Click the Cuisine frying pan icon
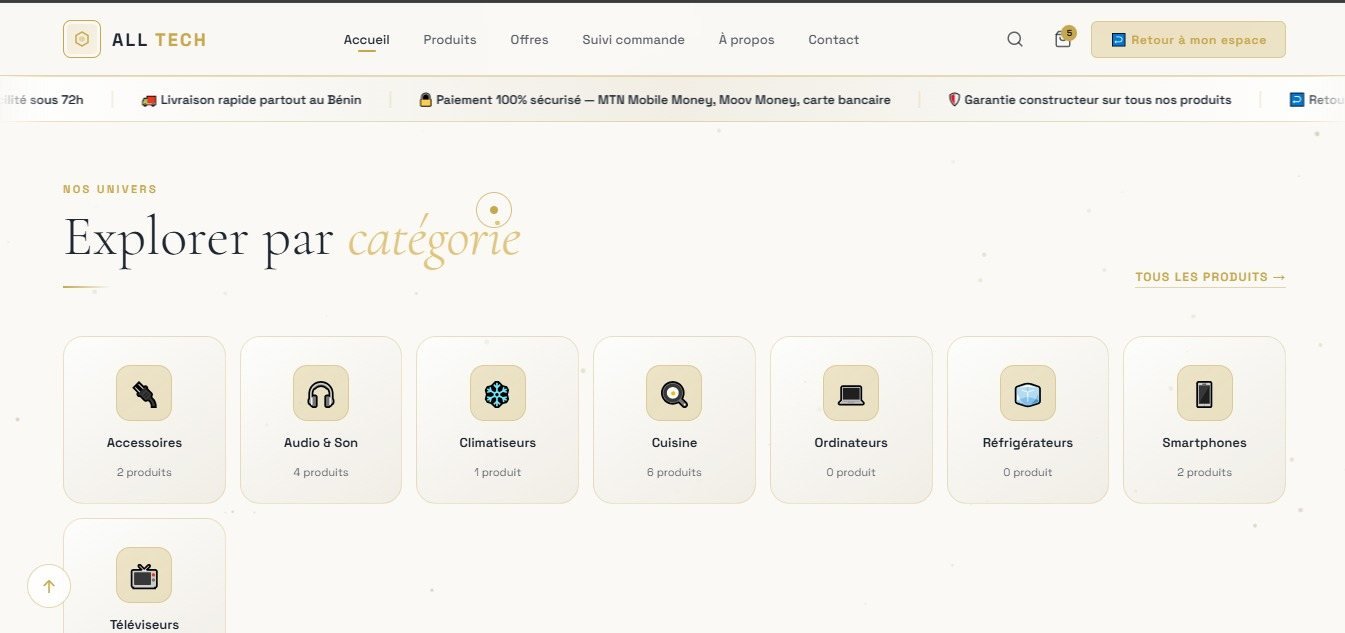 tap(674, 393)
